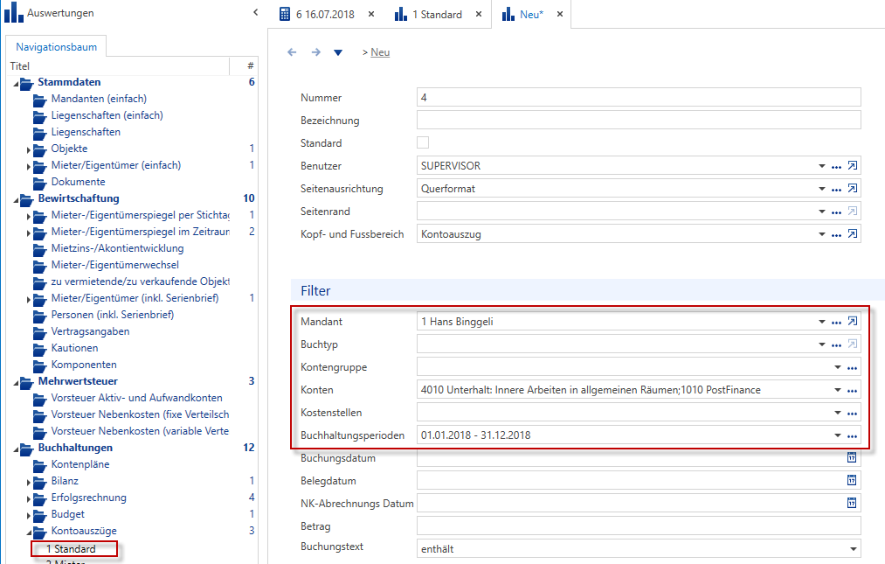Close the 1 Standard tab
Viewport: 885px width, 564px height.
479,14
